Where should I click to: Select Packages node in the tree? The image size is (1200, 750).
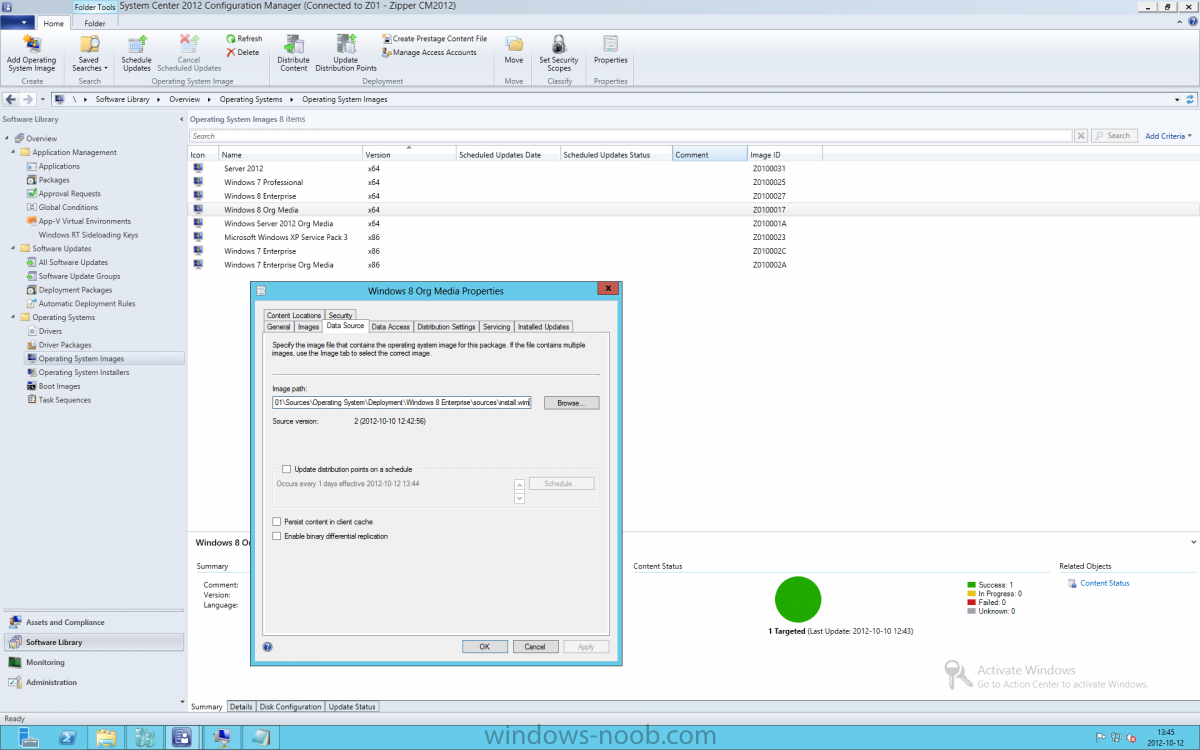pos(48,180)
